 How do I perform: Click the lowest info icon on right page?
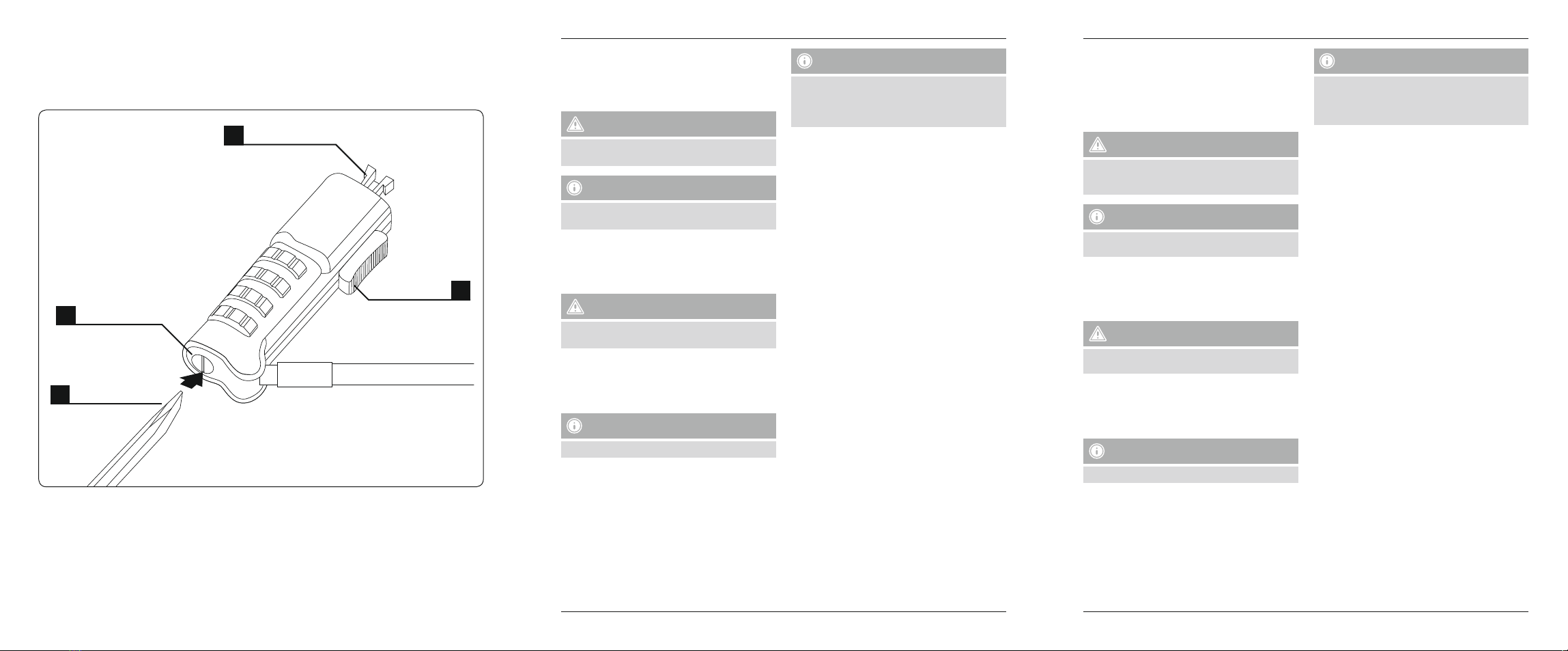1097,452
